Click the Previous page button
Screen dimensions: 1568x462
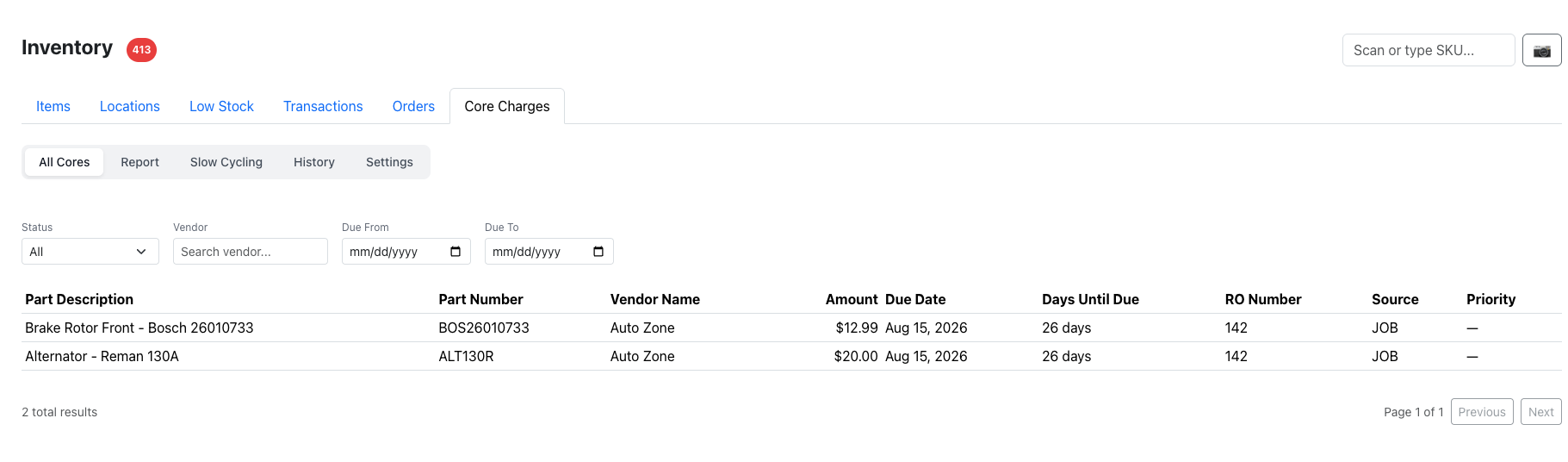(x=1482, y=412)
